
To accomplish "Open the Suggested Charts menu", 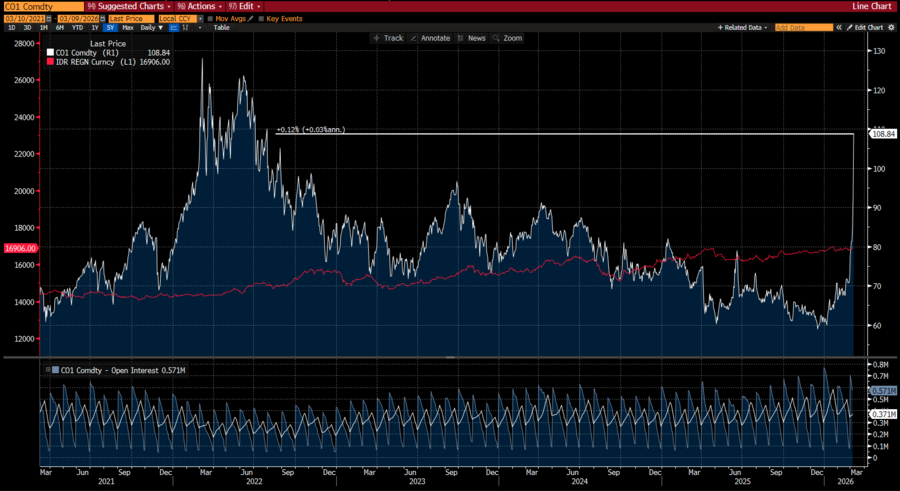I will [x=129, y=6].
